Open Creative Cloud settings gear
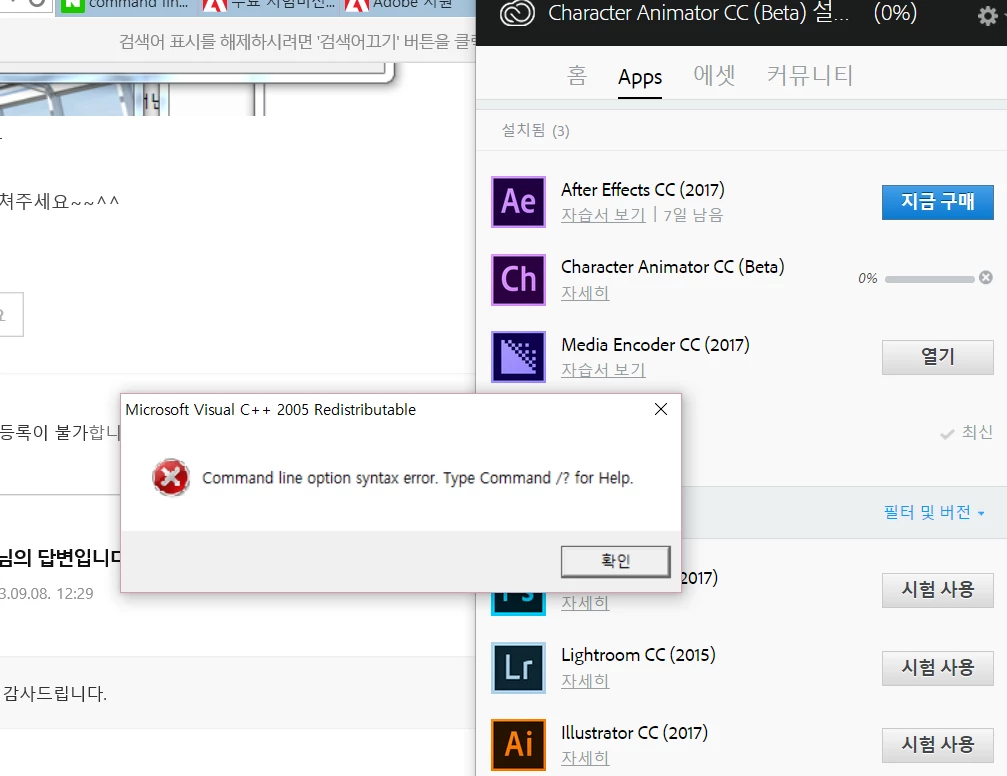Image resolution: width=1007 pixels, height=776 pixels. tap(987, 15)
